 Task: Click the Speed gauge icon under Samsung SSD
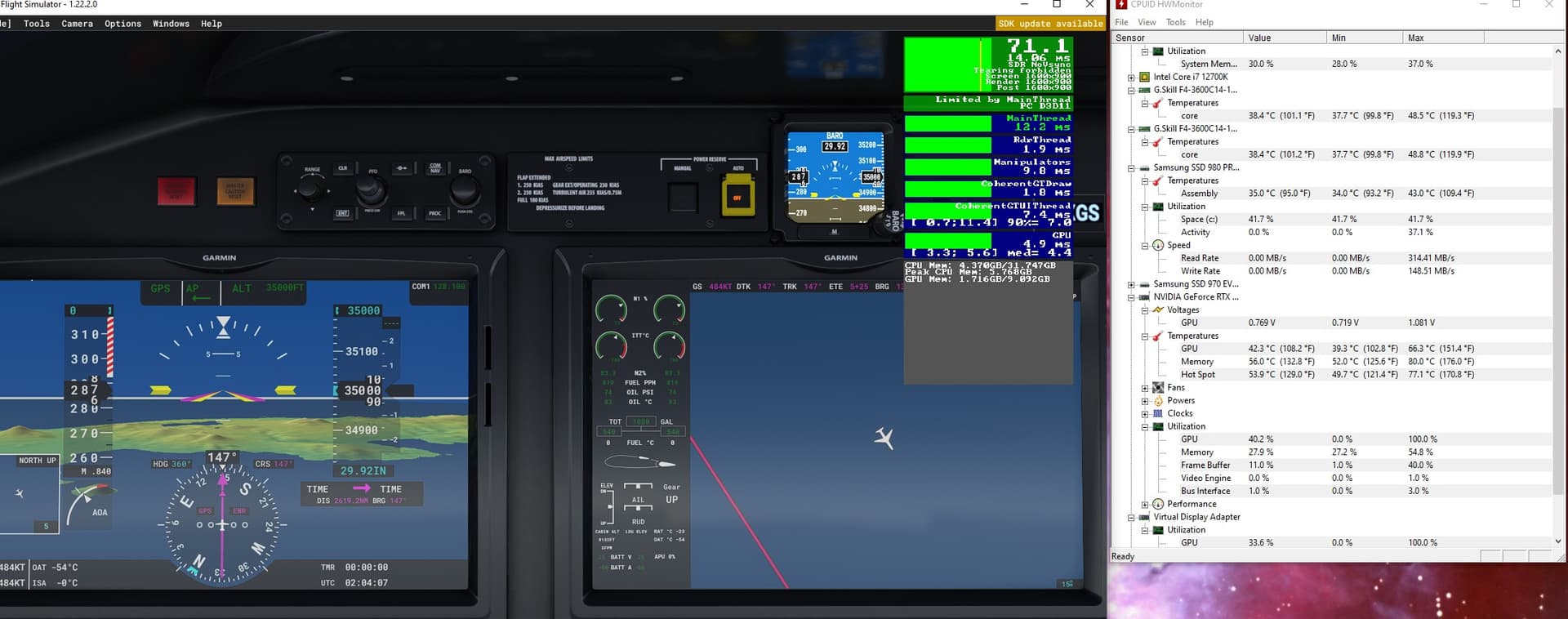click(x=1158, y=245)
